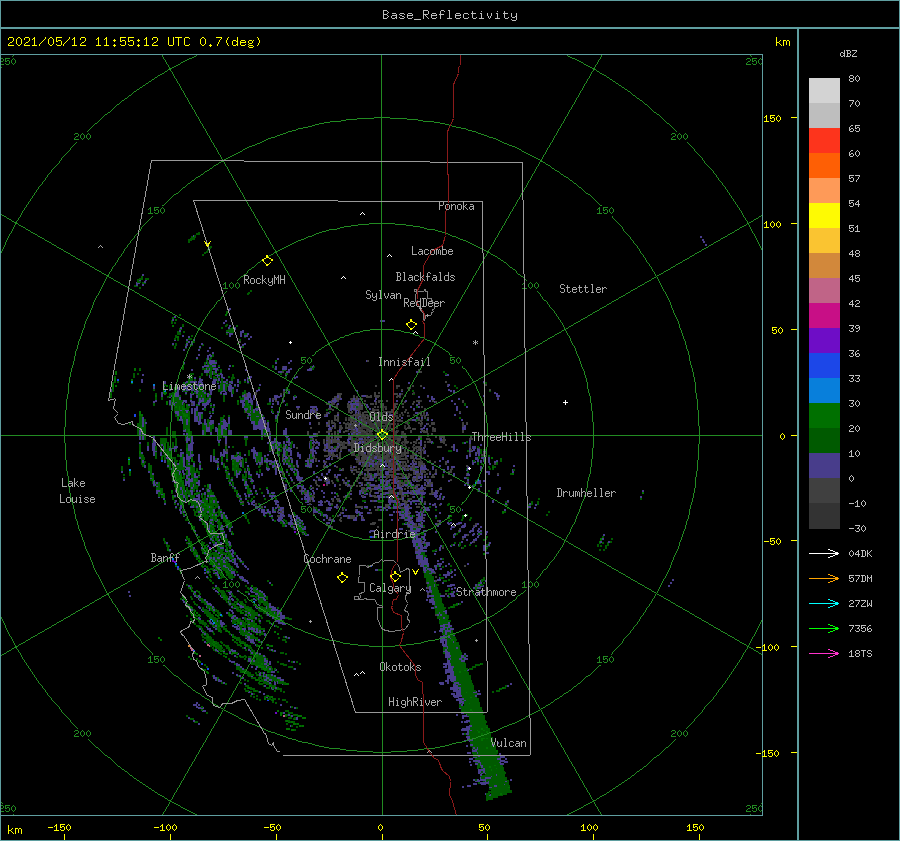Click the Base_Reflectivity title
This screenshot has width=900, height=841.
pyautogui.click(x=450, y=15)
